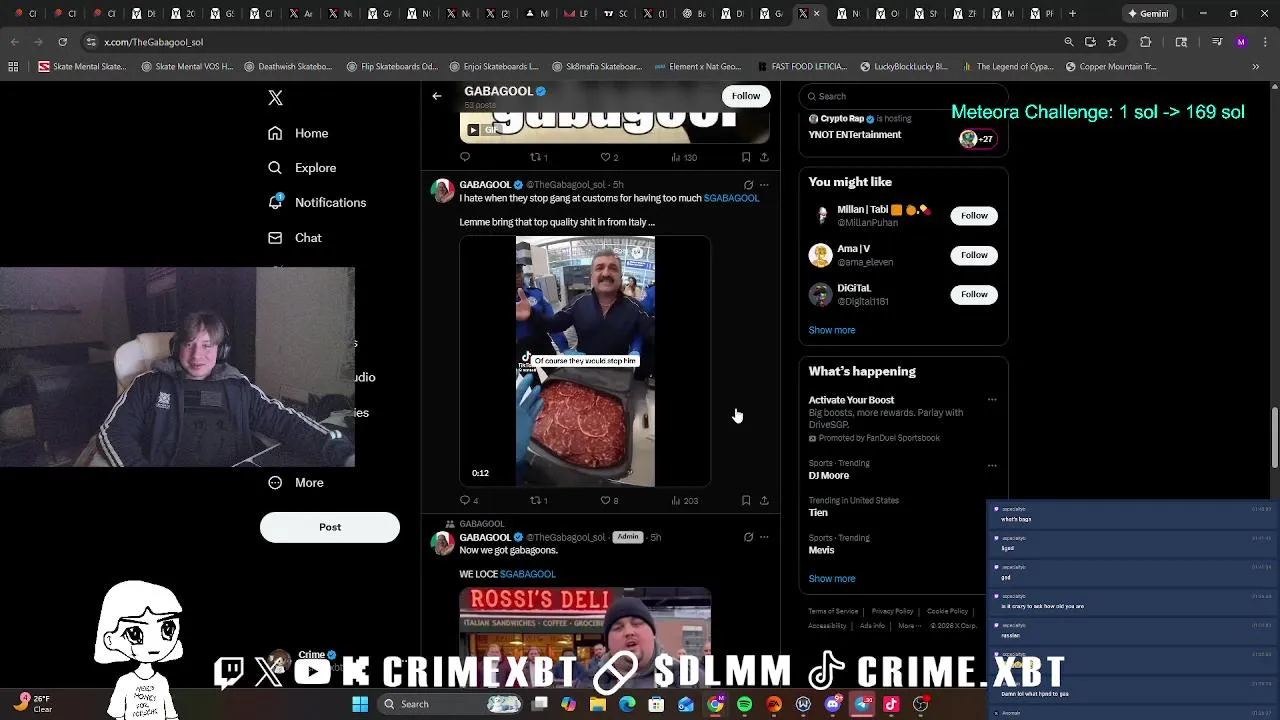Open Chat in X sidebar

pos(295,238)
